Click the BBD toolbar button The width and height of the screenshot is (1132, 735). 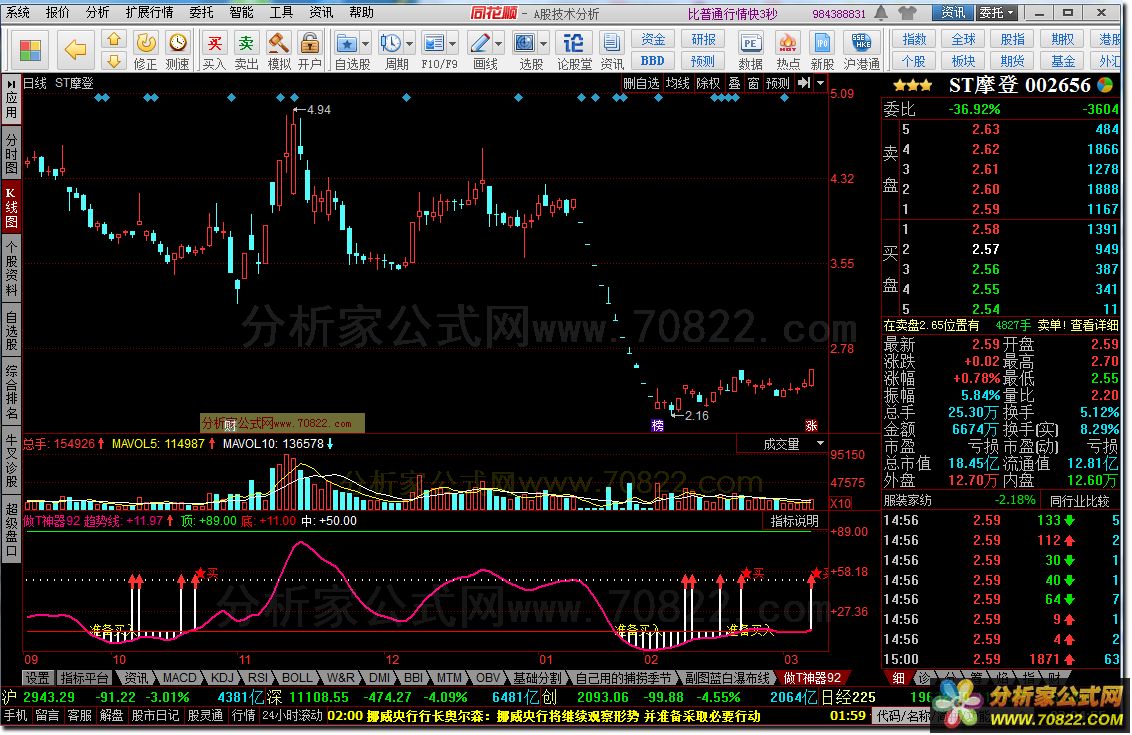653,61
